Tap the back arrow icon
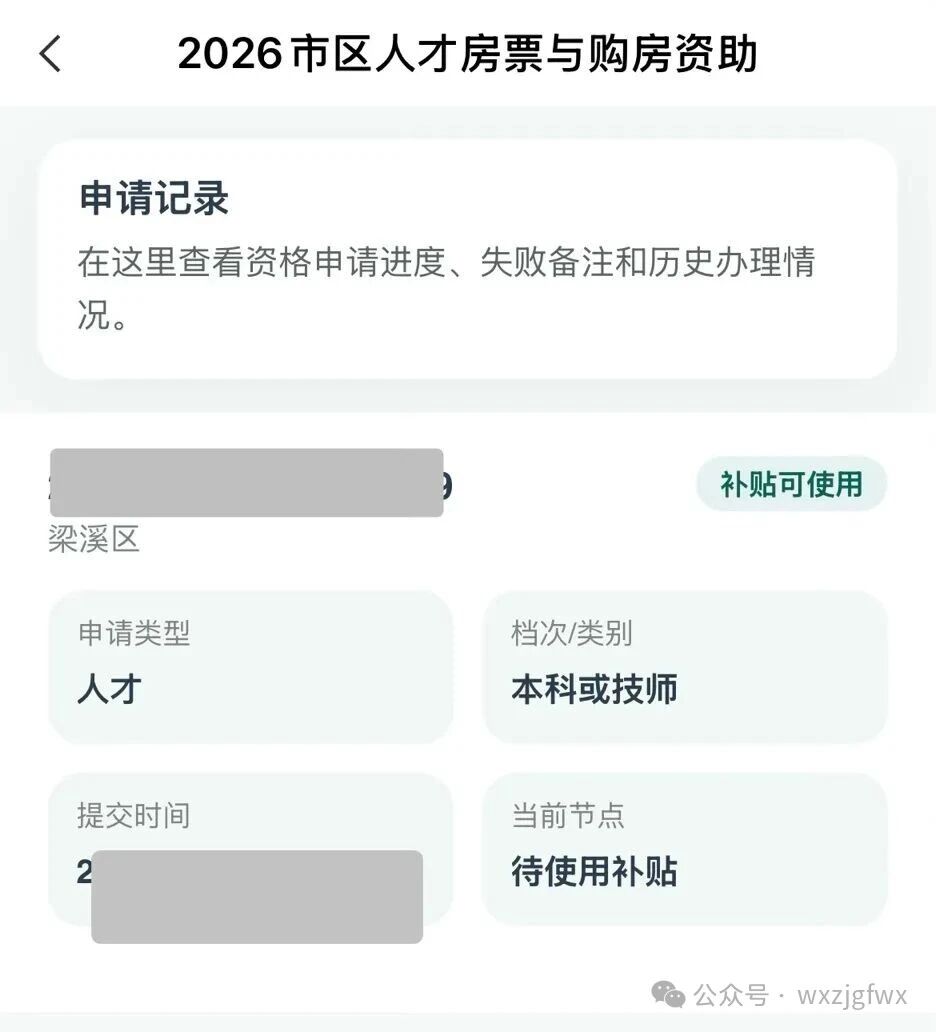 click(x=51, y=53)
